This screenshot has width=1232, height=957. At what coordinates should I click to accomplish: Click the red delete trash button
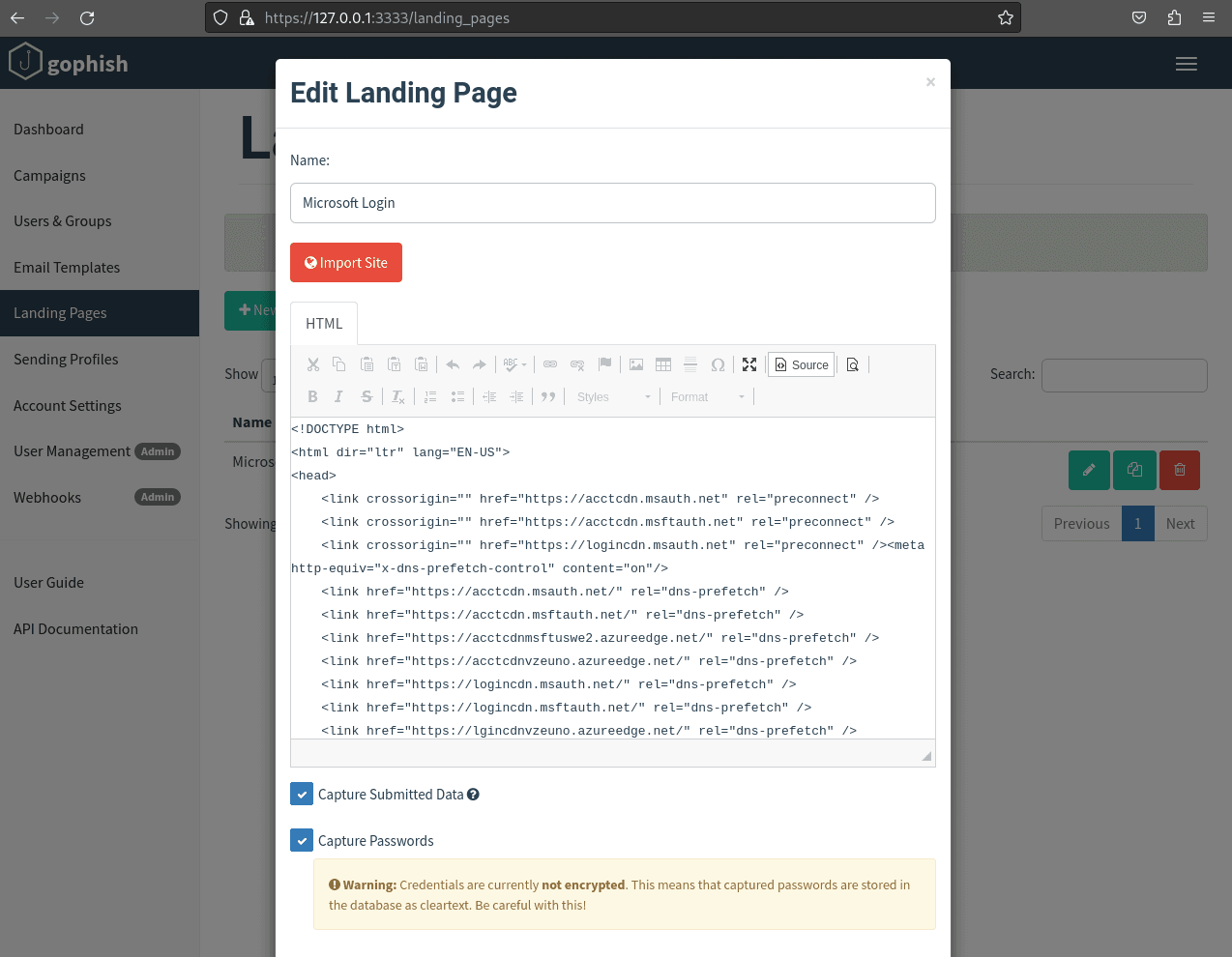coord(1180,470)
